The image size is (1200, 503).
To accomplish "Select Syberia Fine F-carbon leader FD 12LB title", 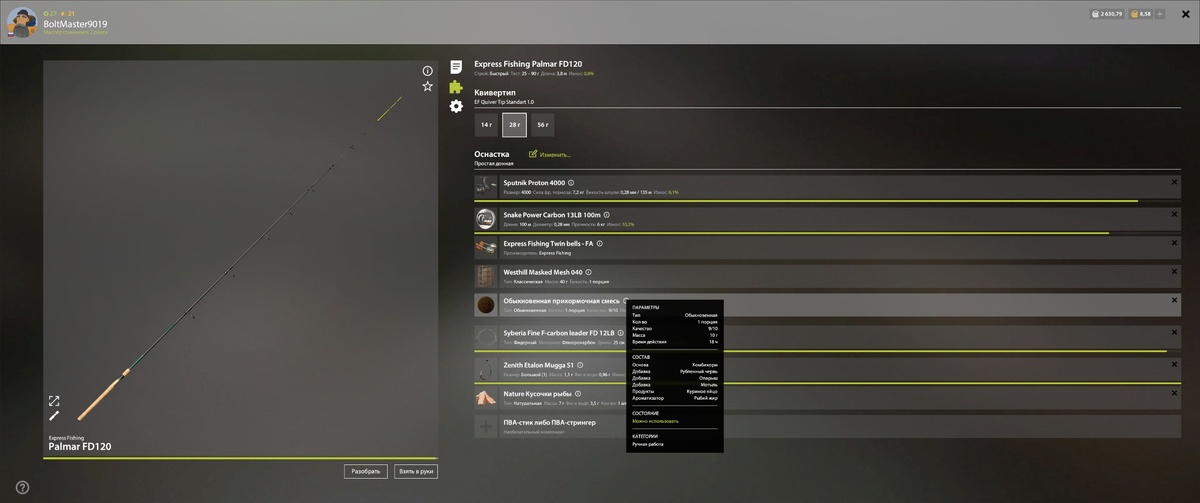I will coord(558,333).
